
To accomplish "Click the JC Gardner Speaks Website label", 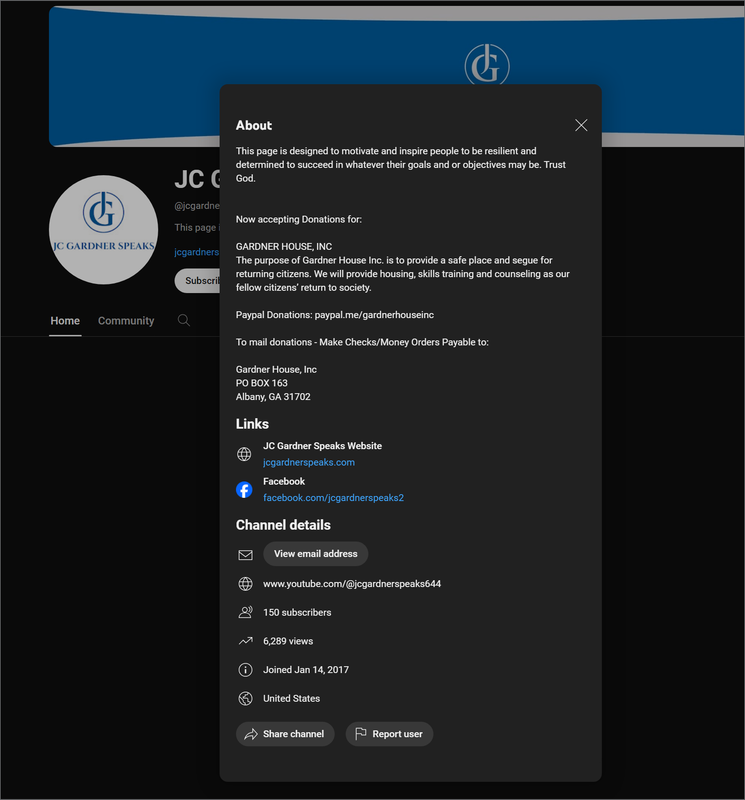I will point(322,446).
